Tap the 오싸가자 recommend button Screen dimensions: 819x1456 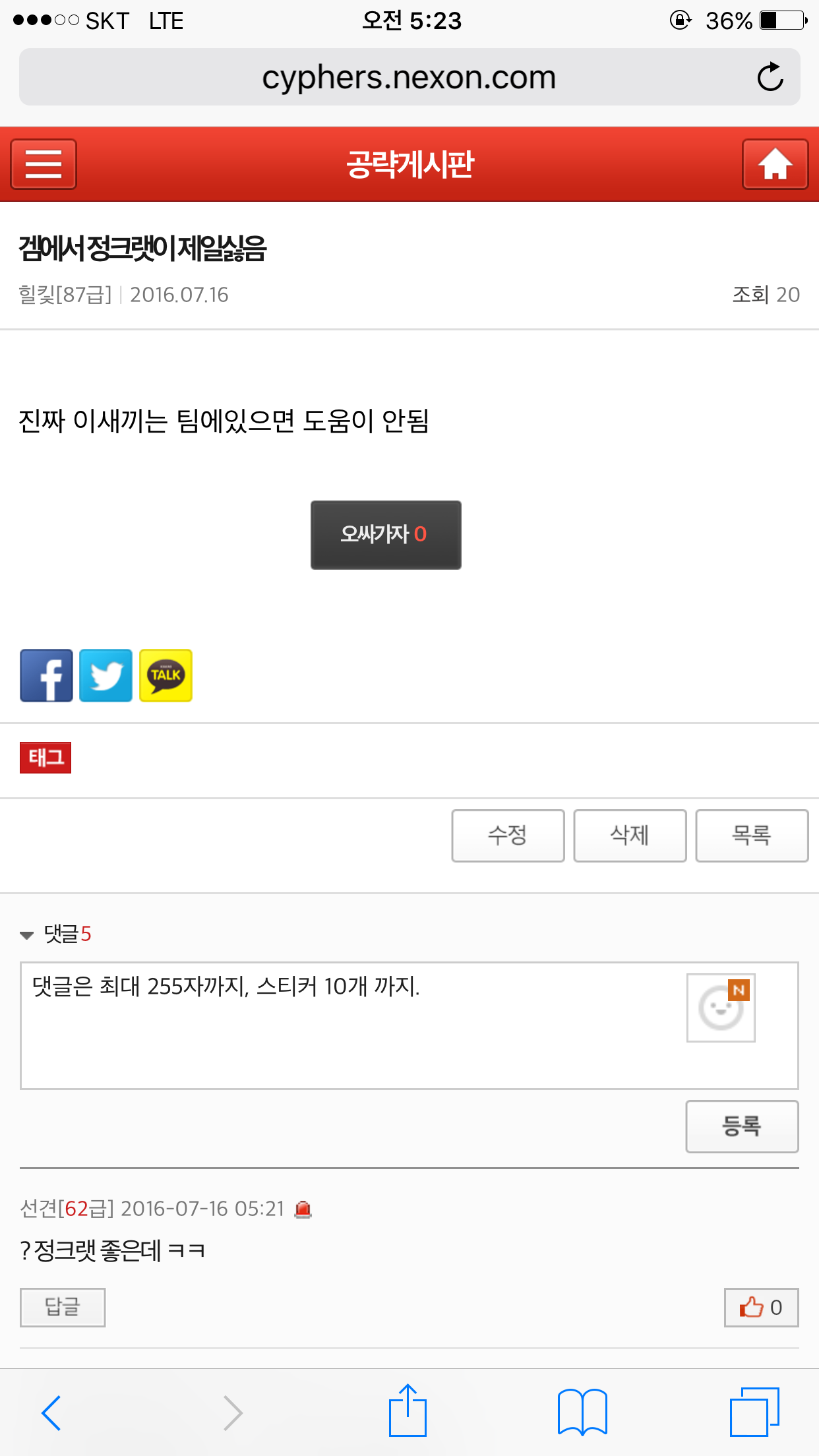pos(386,535)
